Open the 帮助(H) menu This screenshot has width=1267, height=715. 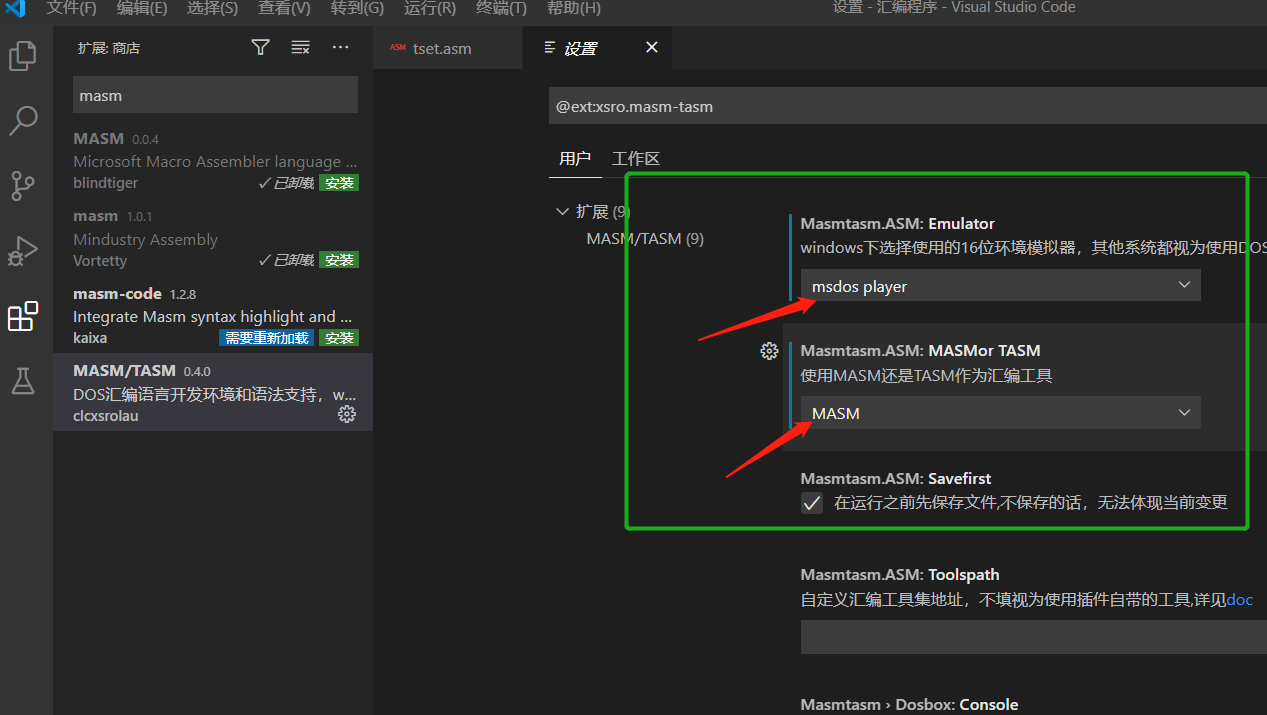(x=574, y=8)
